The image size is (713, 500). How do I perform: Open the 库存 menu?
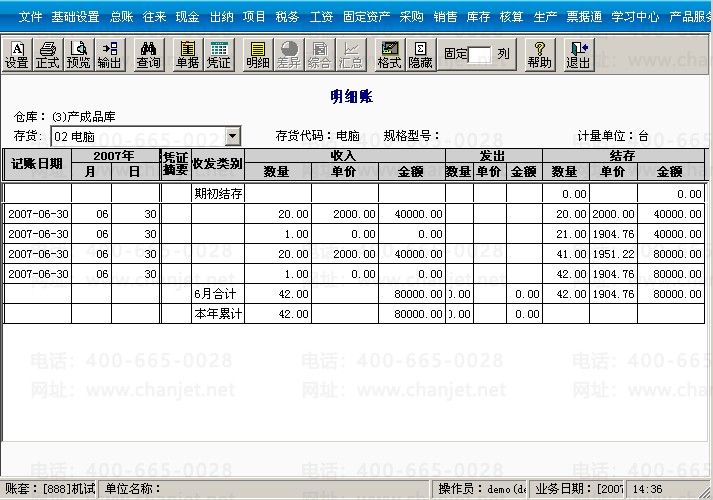478,17
